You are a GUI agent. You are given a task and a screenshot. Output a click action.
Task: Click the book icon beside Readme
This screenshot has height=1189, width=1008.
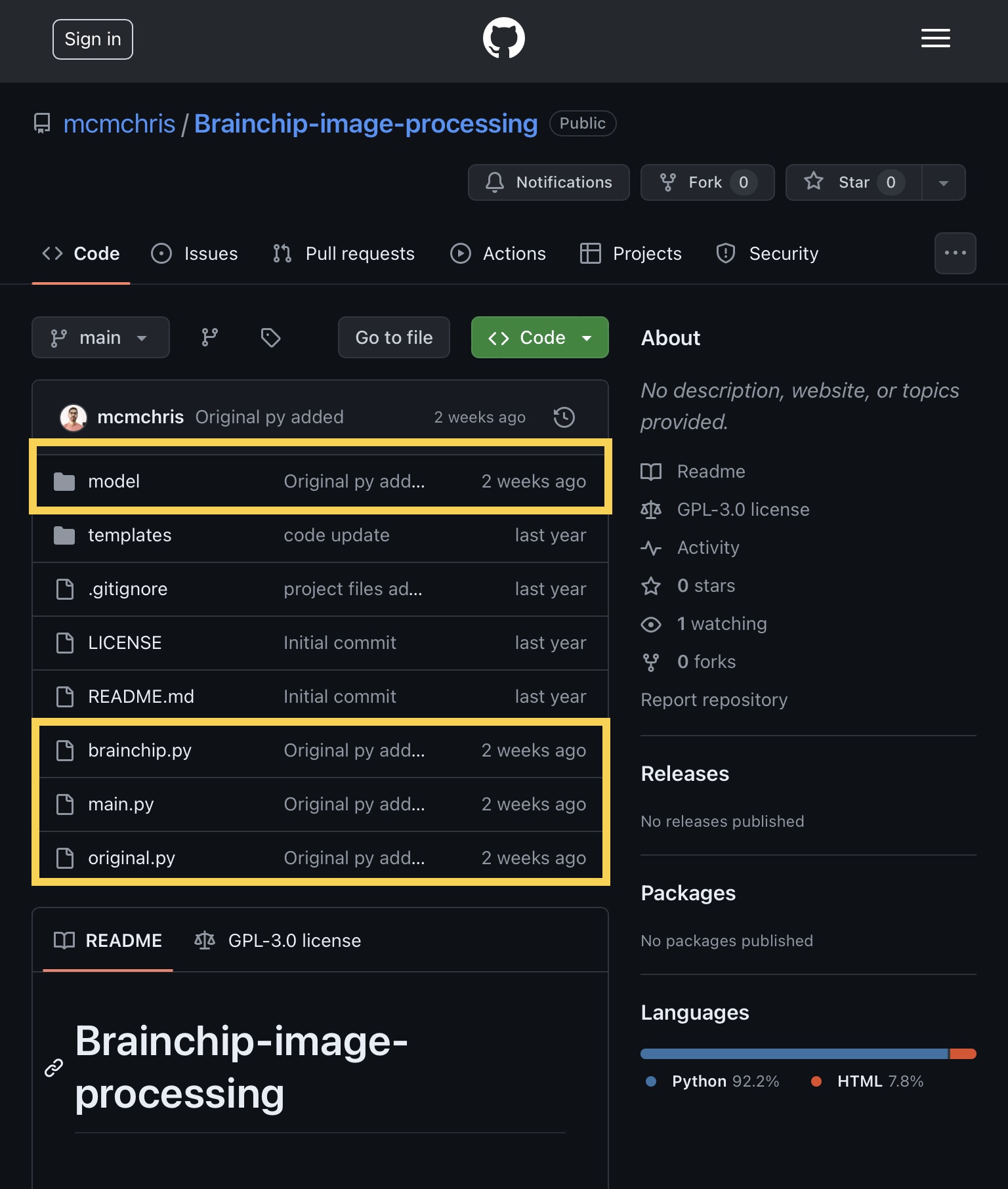pos(651,472)
